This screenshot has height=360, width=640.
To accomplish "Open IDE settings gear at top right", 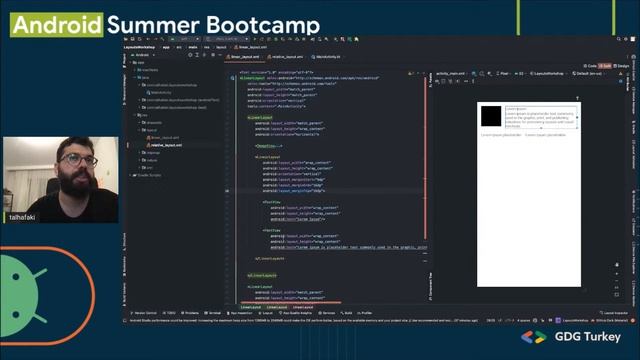I will coord(626,39).
